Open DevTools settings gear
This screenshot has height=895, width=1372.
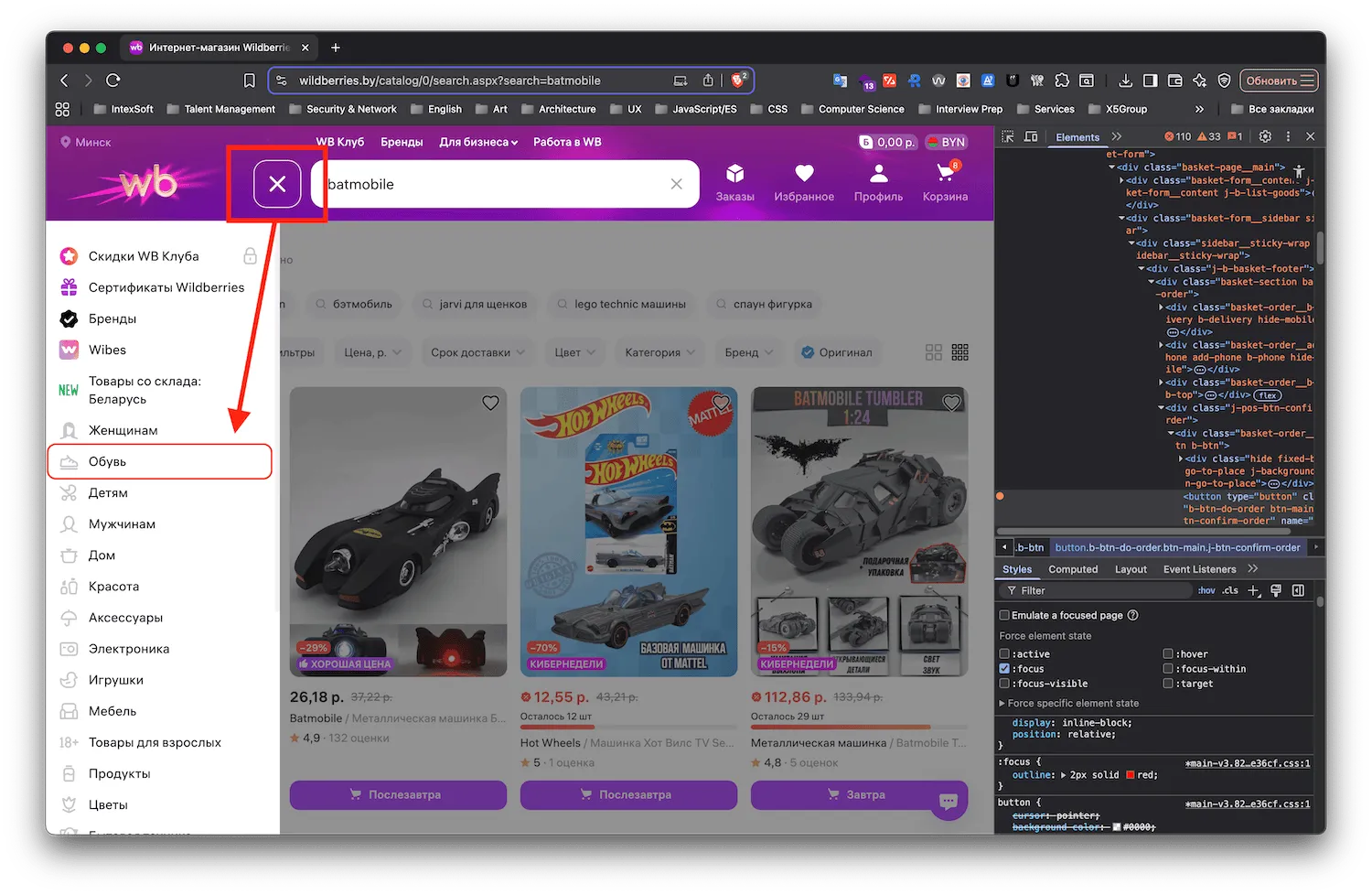coord(1265,136)
